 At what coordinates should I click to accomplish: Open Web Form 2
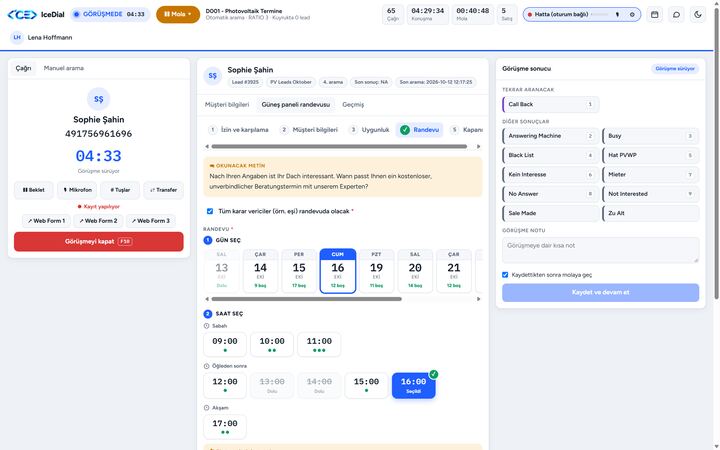click(98, 221)
